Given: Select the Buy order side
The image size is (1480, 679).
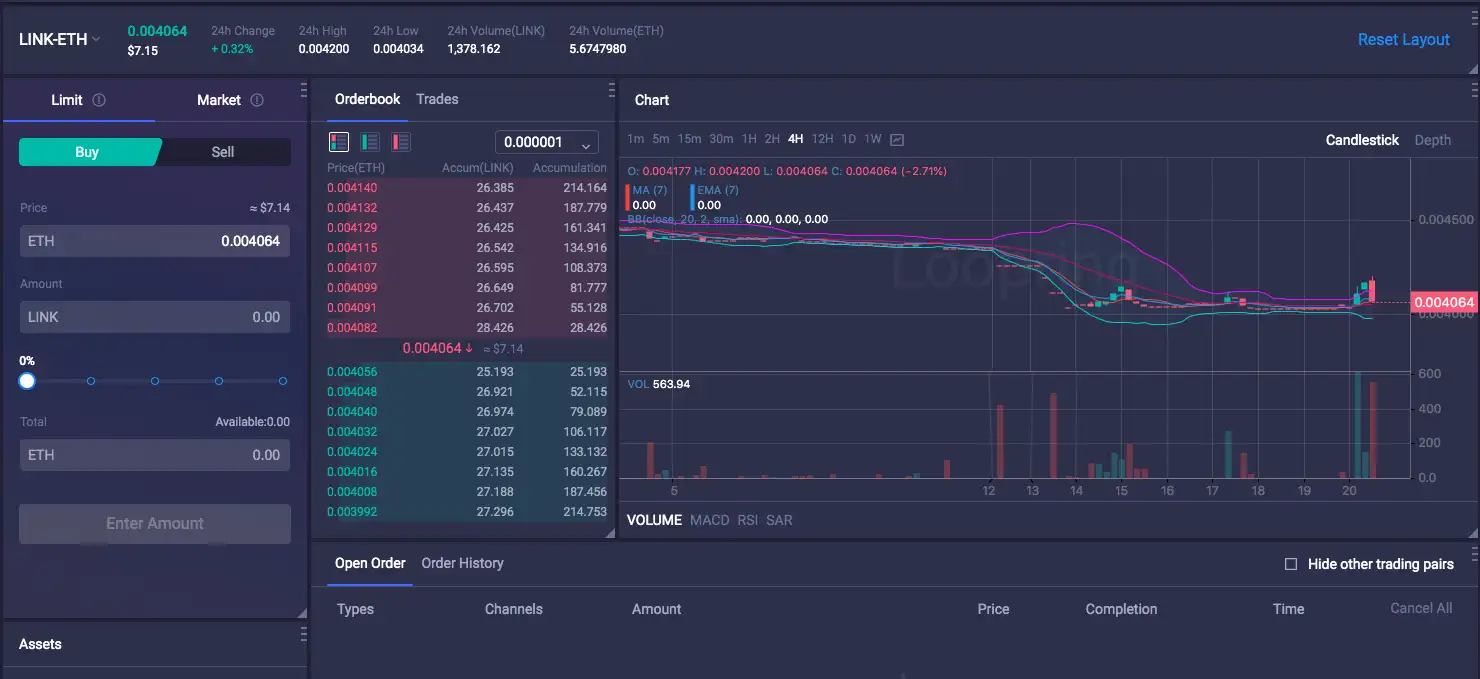Looking at the screenshot, I should click(87, 152).
